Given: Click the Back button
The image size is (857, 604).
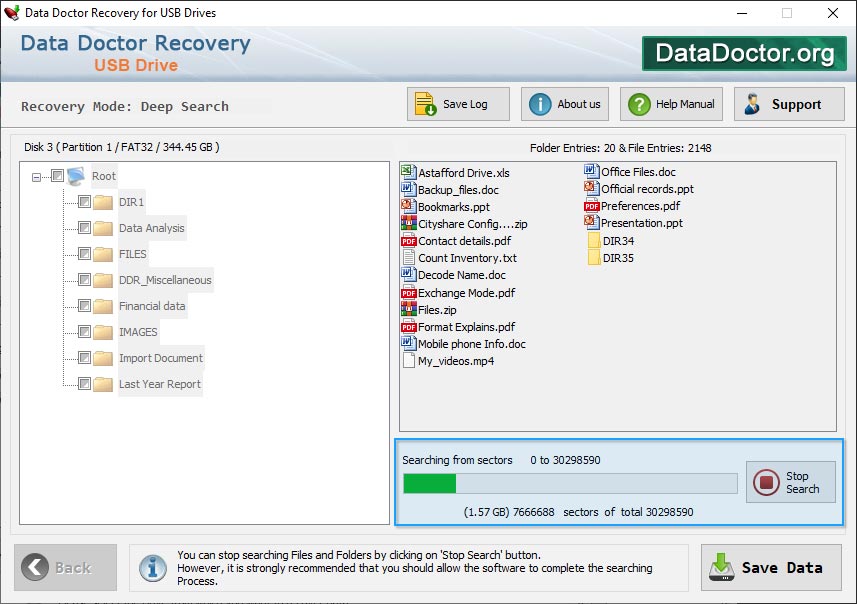Looking at the screenshot, I should [66, 567].
